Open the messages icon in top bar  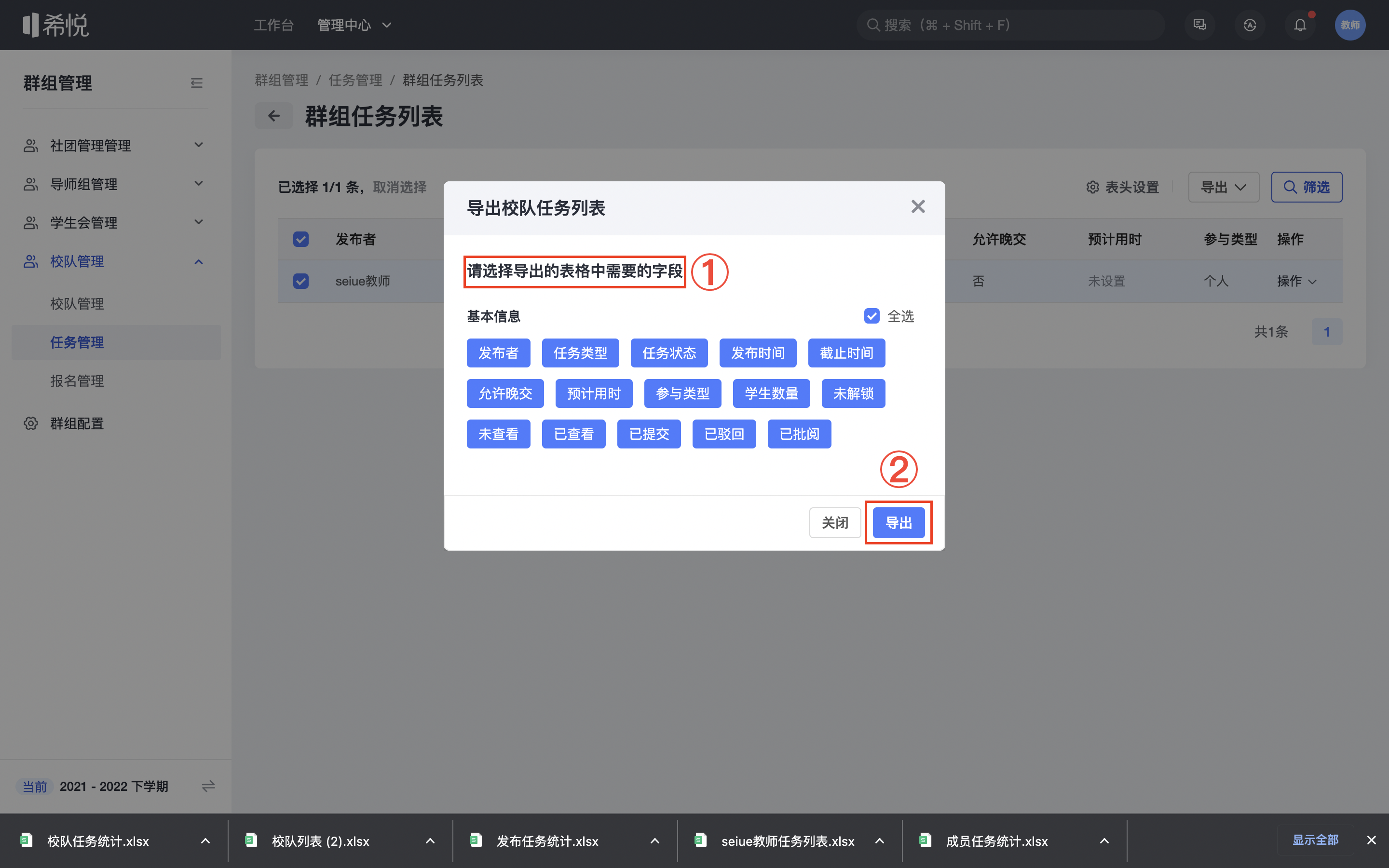click(x=1199, y=25)
